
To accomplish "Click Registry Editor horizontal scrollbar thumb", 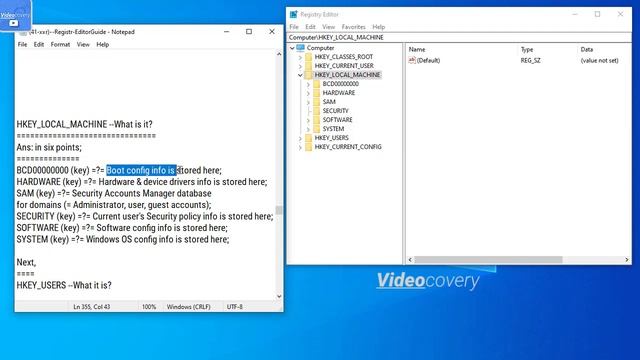I will [x=488, y=260].
